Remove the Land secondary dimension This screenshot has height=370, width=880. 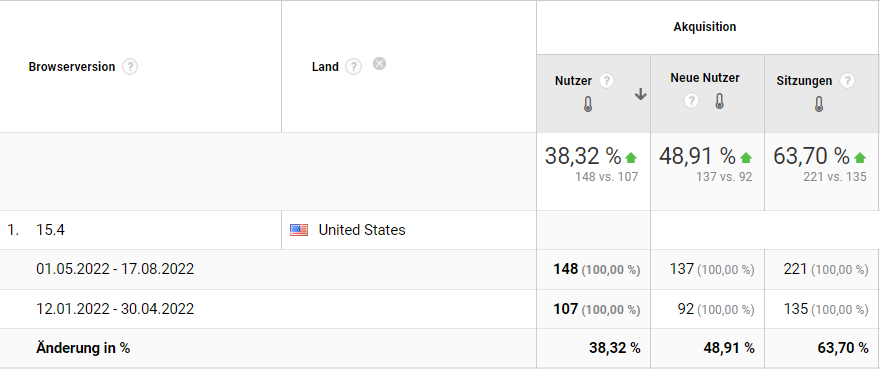(379, 64)
